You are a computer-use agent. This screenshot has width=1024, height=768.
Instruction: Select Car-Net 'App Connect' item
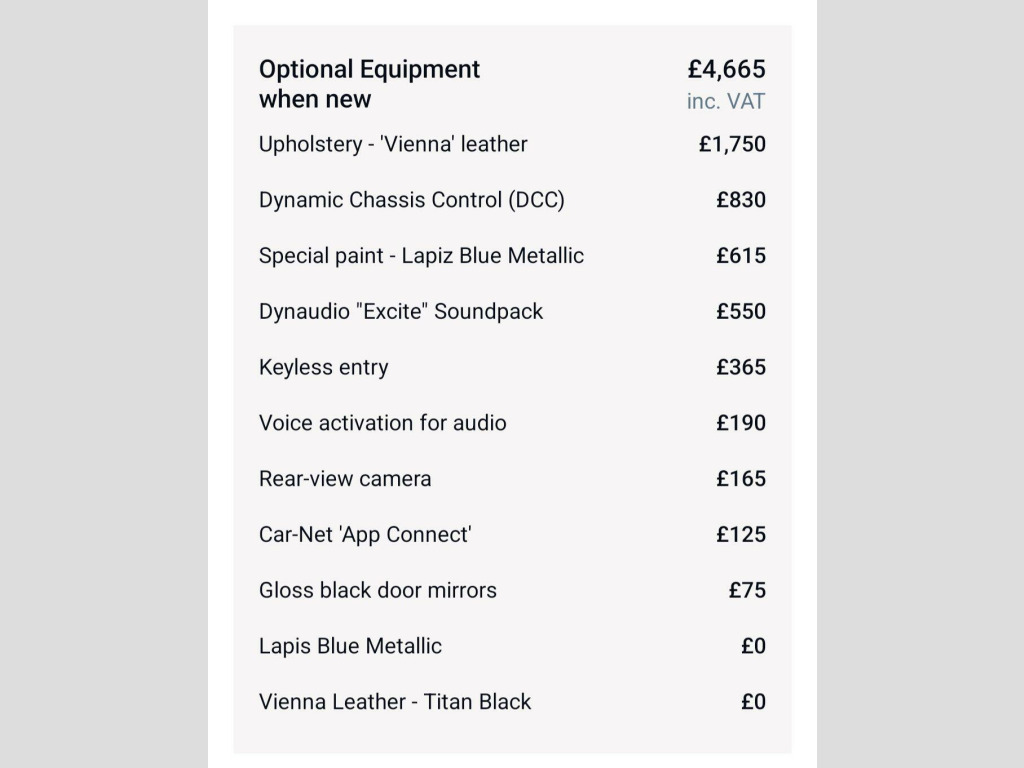tap(365, 535)
